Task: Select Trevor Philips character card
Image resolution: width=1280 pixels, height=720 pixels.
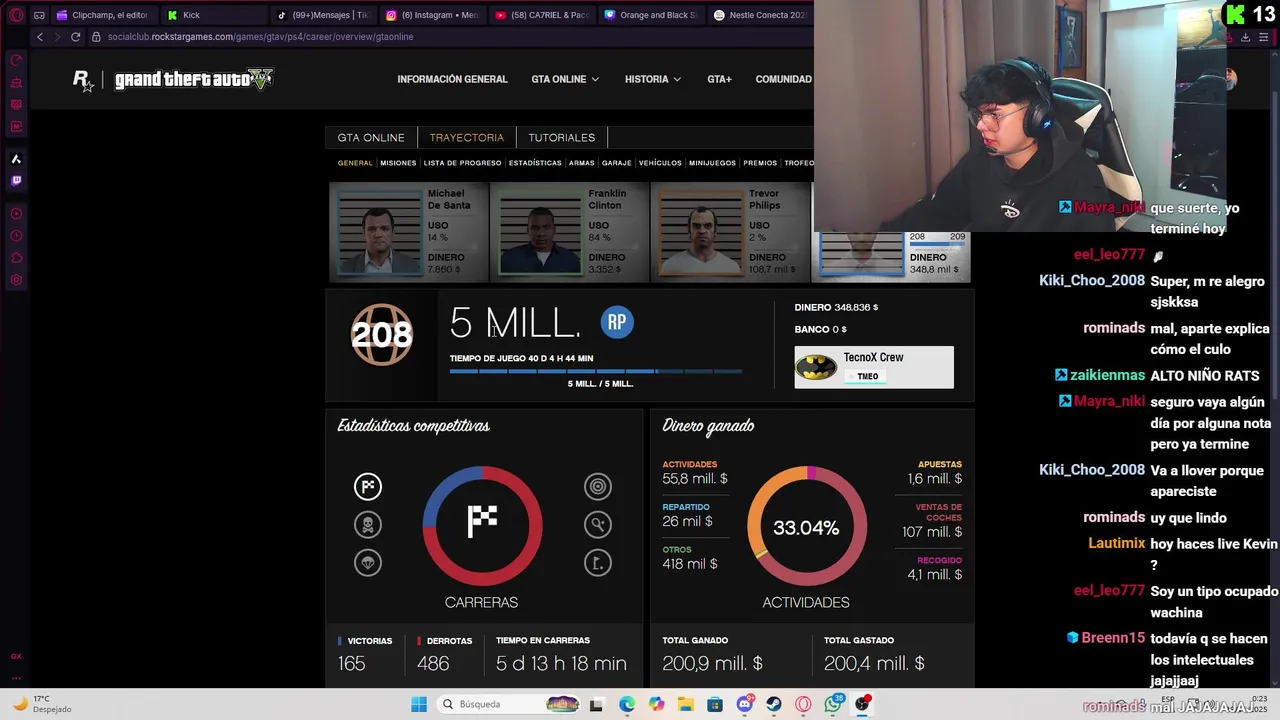Action: tap(731, 232)
